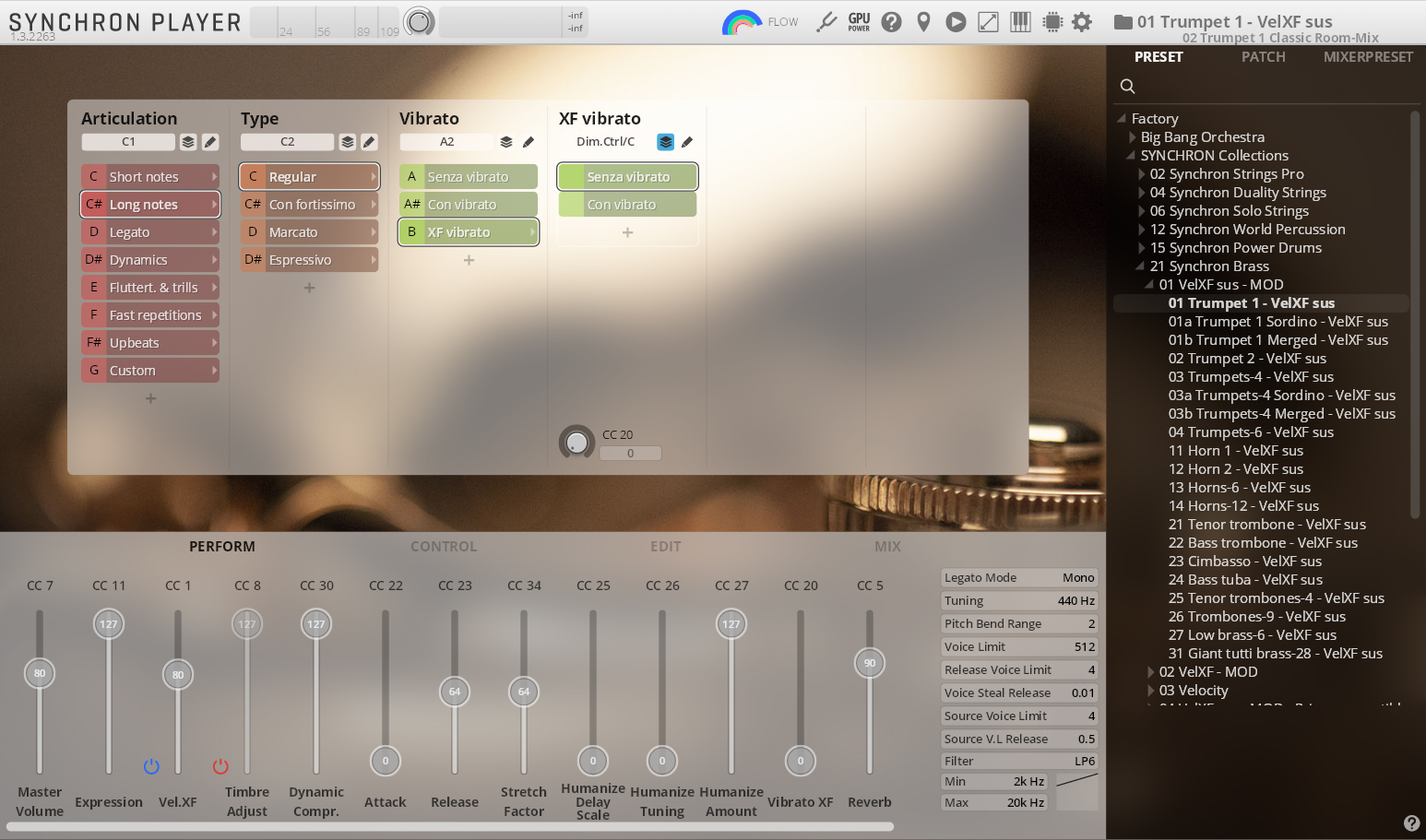Expand 02 VelXF - MOD folder
Image resolution: width=1426 pixels, height=840 pixels.
point(1150,671)
